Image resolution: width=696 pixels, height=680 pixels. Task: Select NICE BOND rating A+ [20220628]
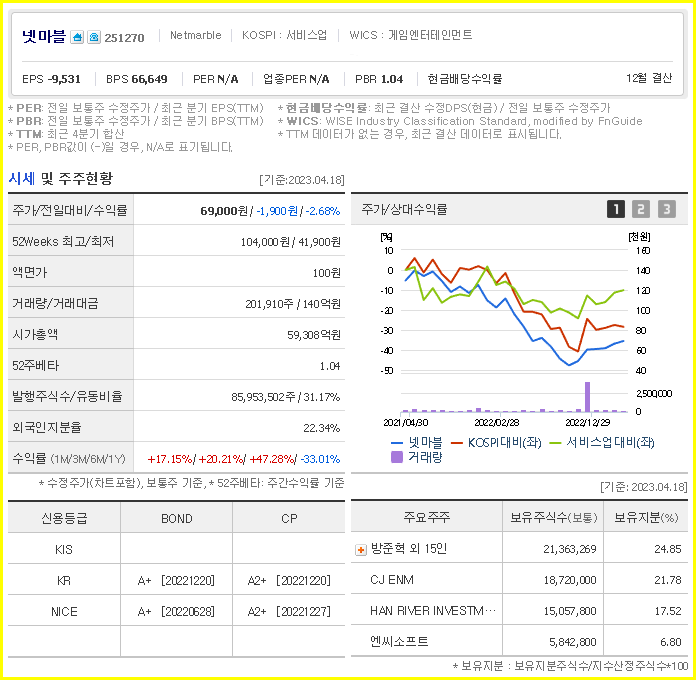click(x=176, y=612)
